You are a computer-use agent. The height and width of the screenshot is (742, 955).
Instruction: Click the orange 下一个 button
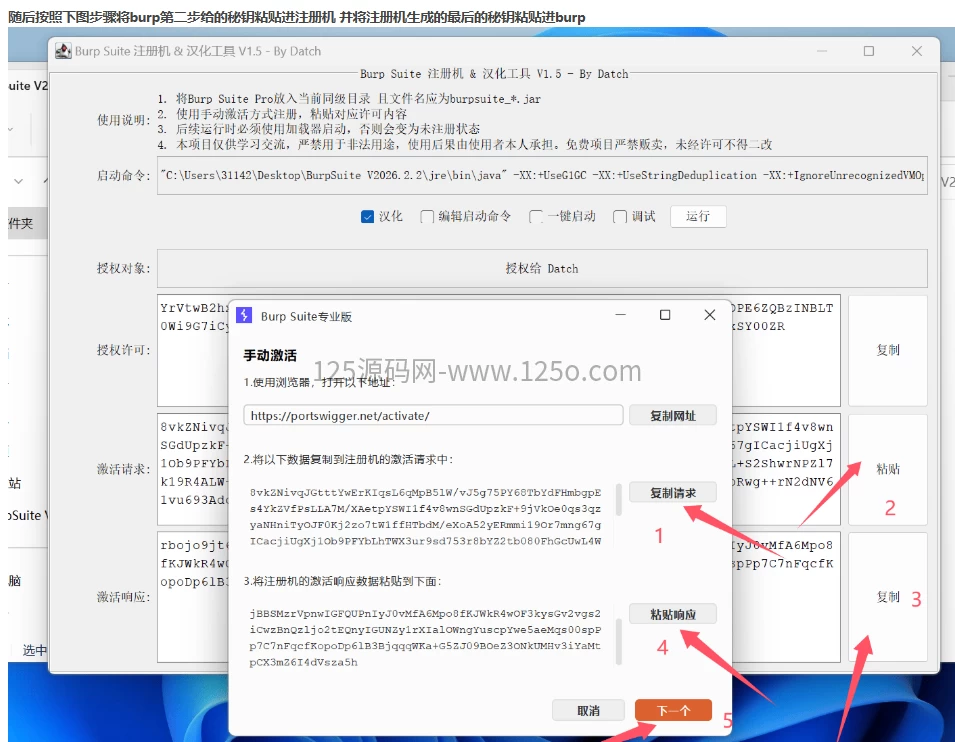click(x=673, y=711)
